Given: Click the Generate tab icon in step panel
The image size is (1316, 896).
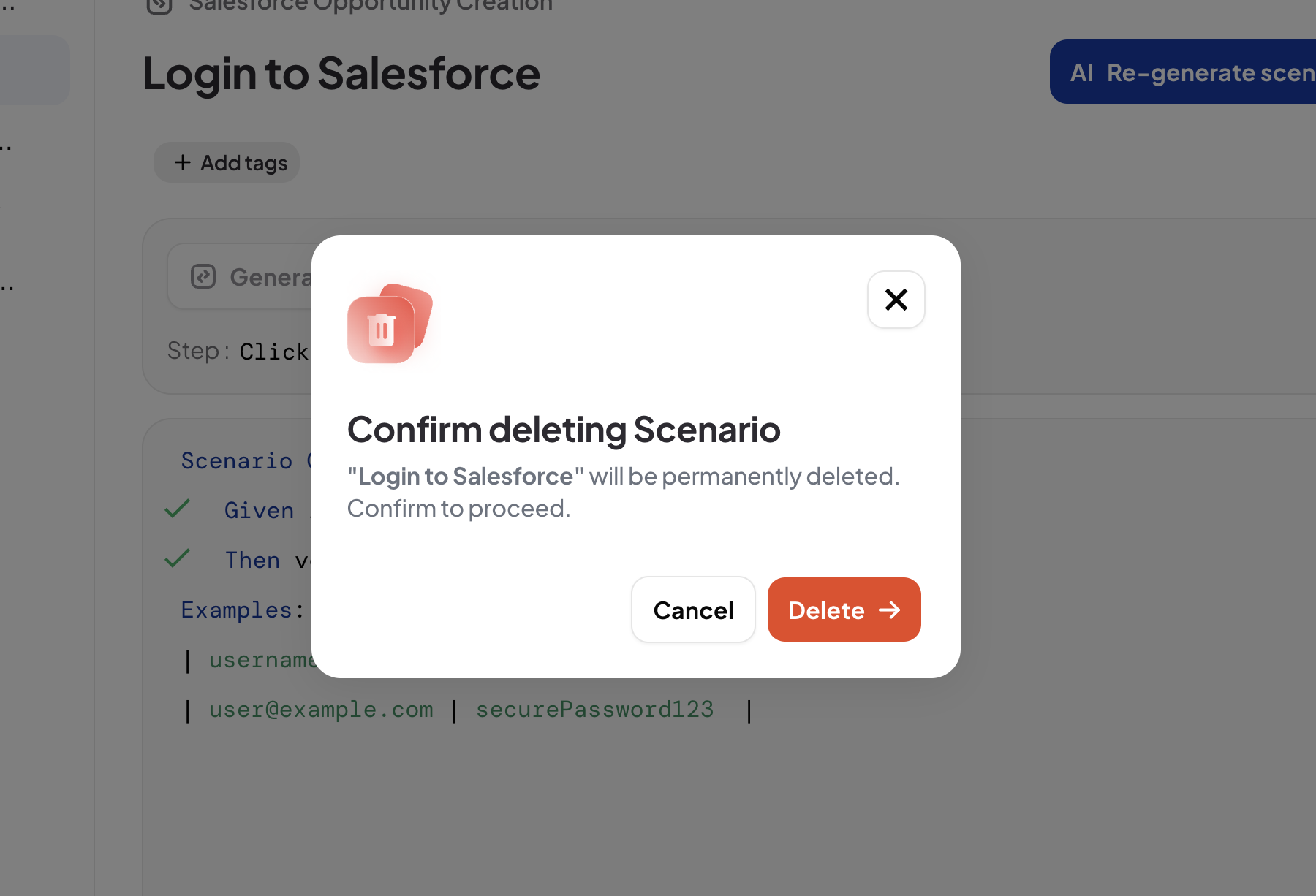Looking at the screenshot, I should click(x=203, y=276).
